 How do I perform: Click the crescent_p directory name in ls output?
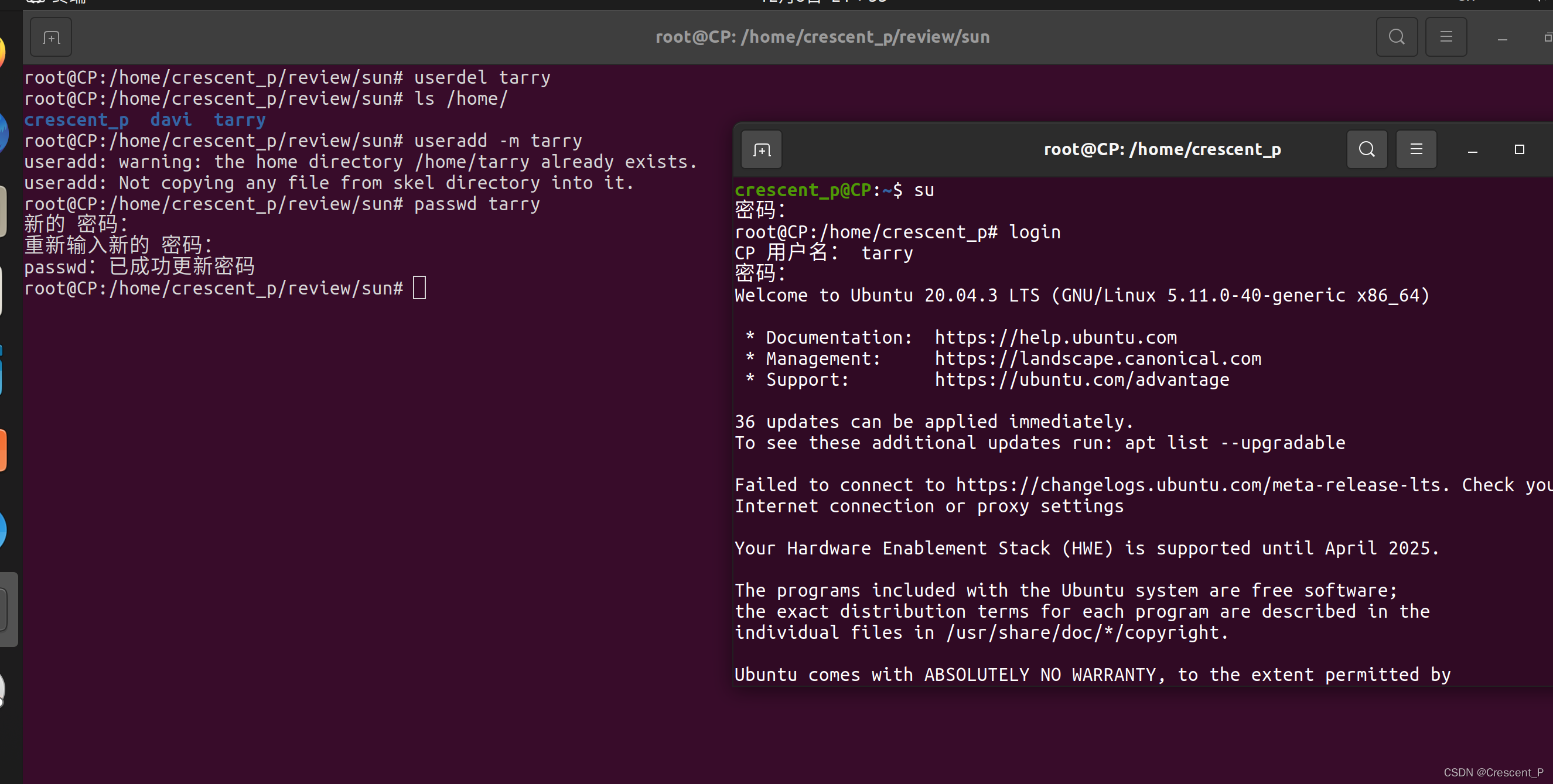pyautogui.click(x=77, y=120)
